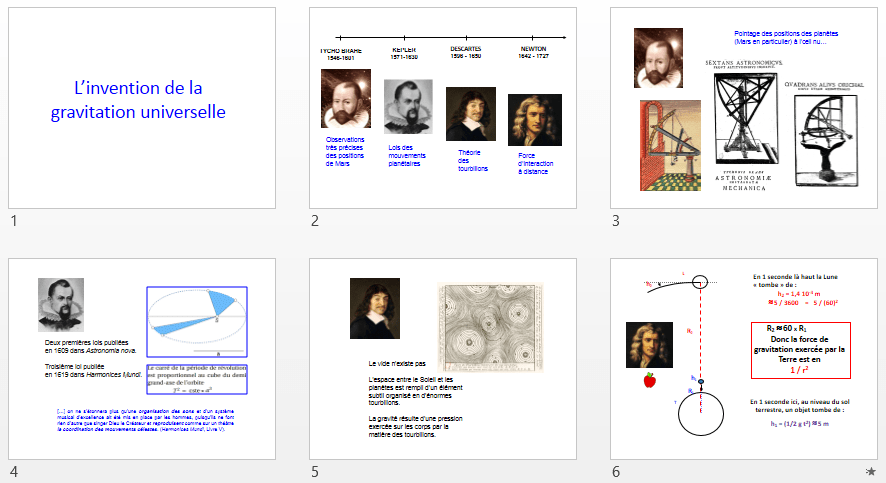Click the slide number 3 label
This screenshot has width=886, height=483.
[616, 221]
